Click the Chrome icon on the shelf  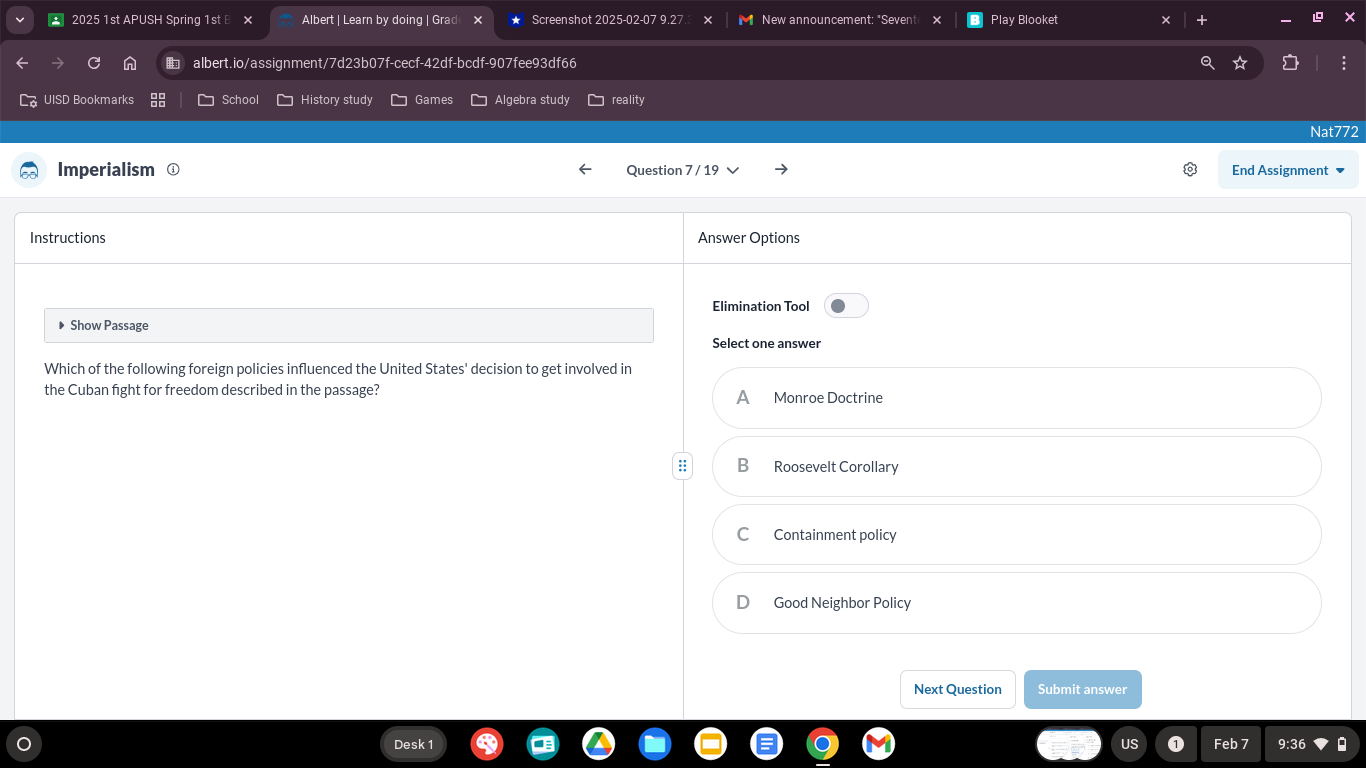click(823, 744)
